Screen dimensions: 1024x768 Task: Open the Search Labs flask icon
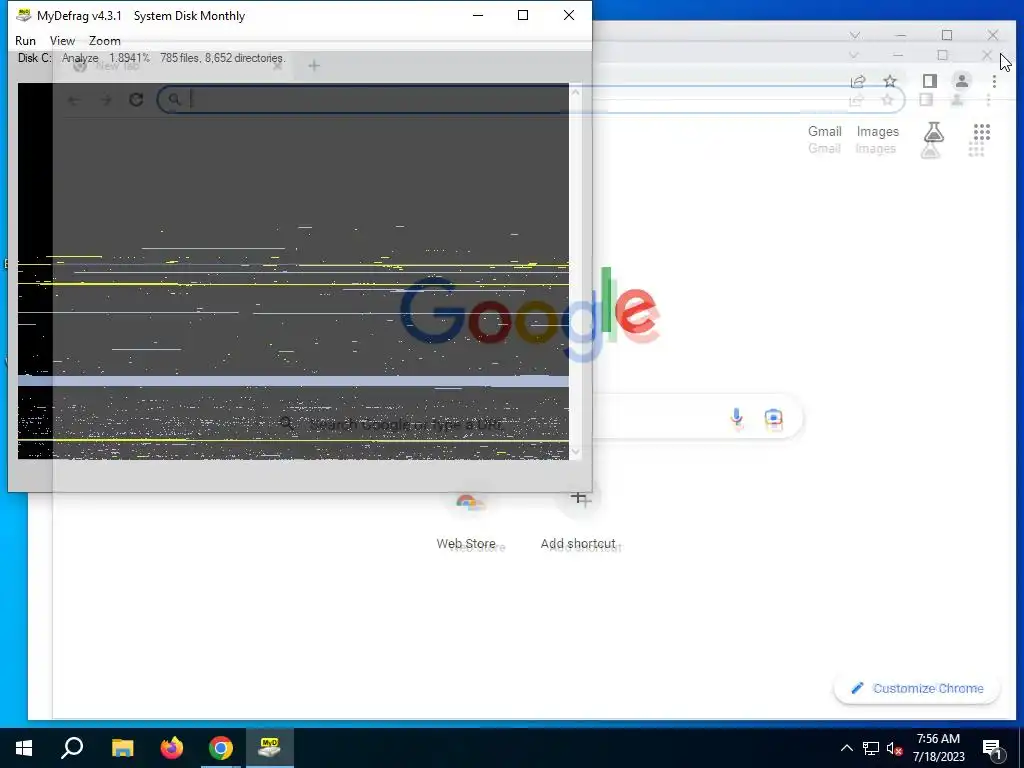click(x=933, y=132)
